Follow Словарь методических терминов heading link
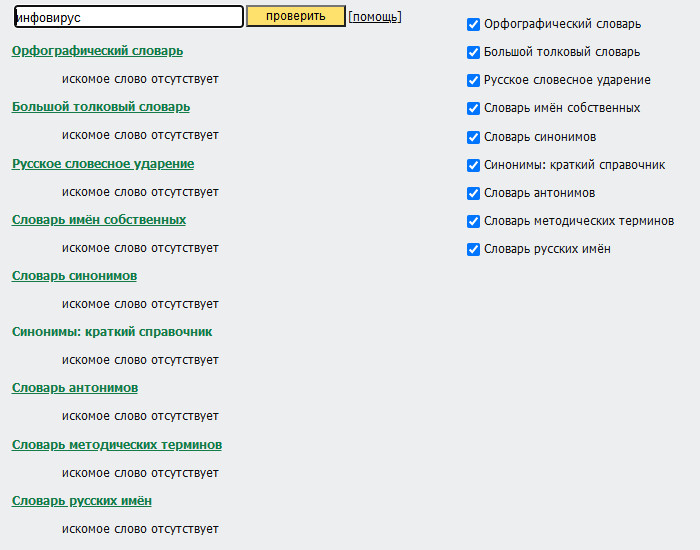Viewport: 700px width, 550px height. click(x=117, y=445)
